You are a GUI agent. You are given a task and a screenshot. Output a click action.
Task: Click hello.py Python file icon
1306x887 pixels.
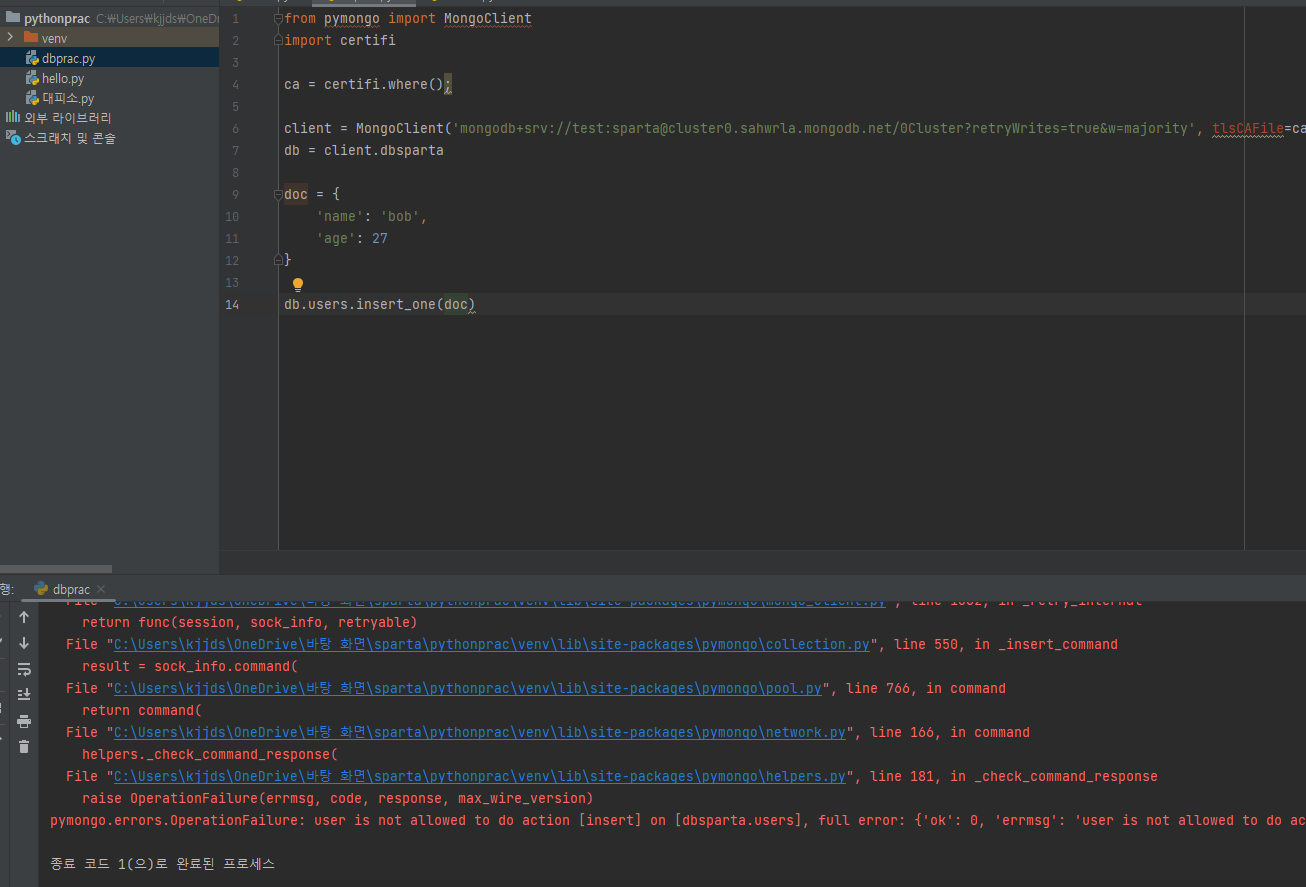pyautogui.click(x=32, y=78)
